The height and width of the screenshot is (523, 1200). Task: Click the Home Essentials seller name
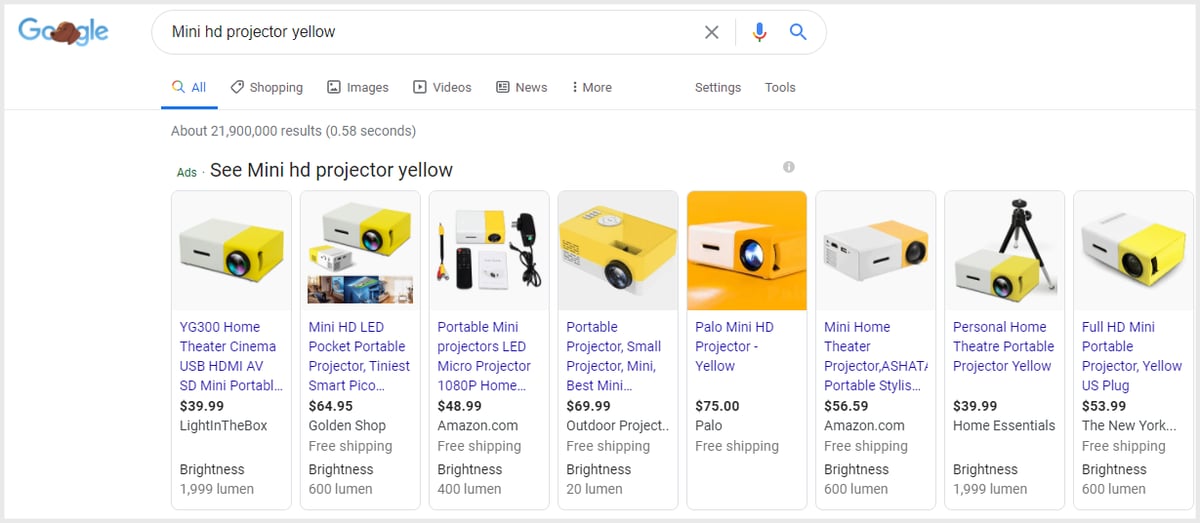click(1004, 425)
